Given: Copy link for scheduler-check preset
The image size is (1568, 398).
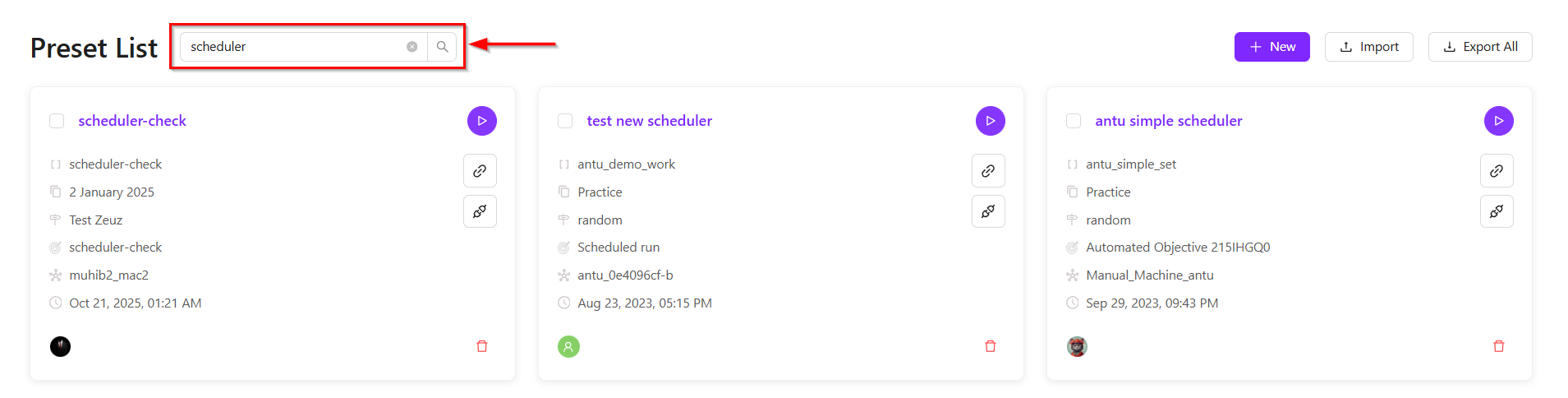Looking at the screenshot, I should click(480, 171).
